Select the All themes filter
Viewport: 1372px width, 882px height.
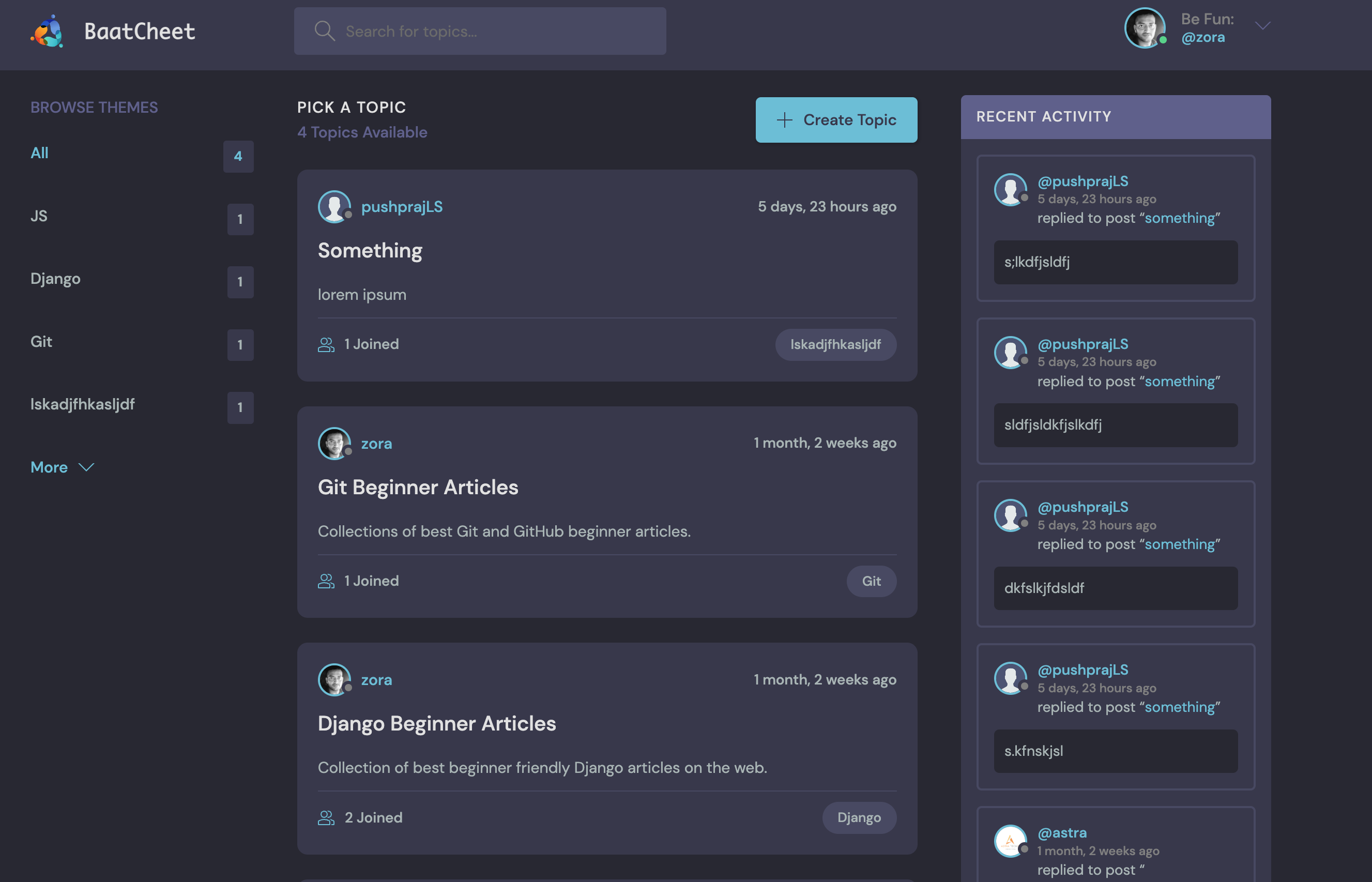(x=39, y=153)
